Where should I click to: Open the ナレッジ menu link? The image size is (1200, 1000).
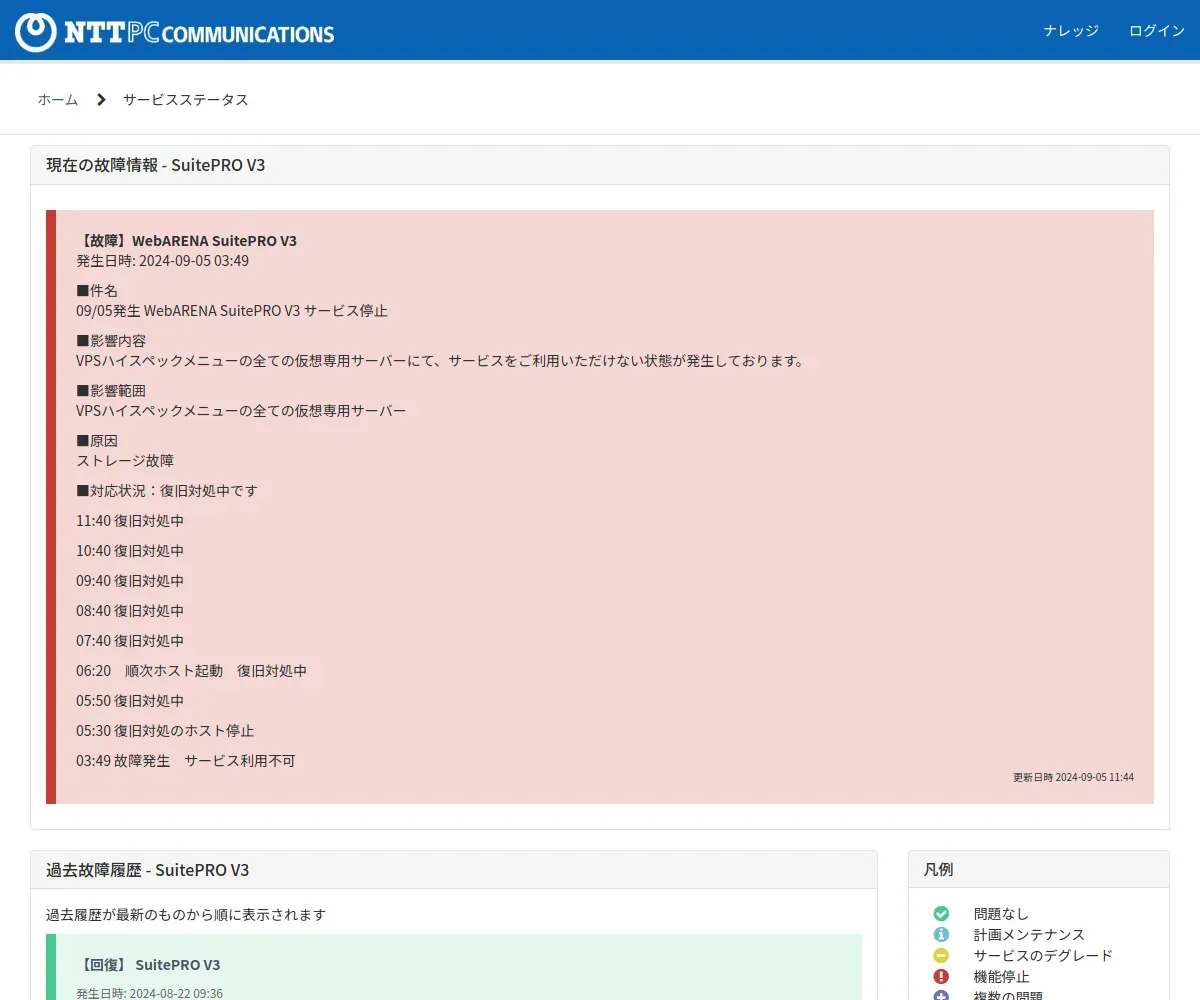pos(1071,31)
